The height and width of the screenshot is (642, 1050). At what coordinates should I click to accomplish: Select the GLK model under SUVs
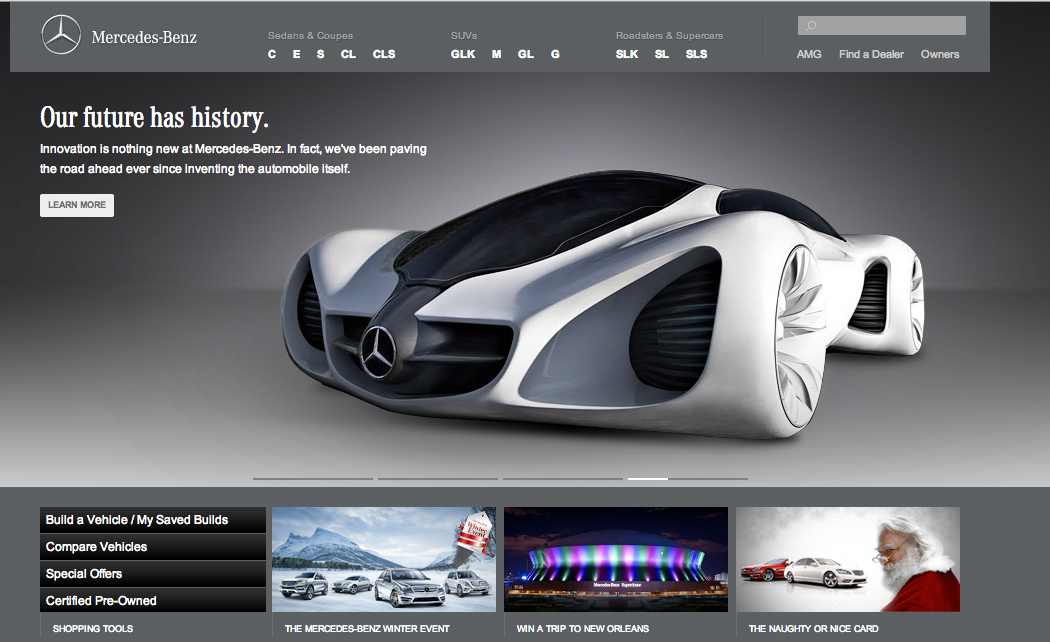463,54
